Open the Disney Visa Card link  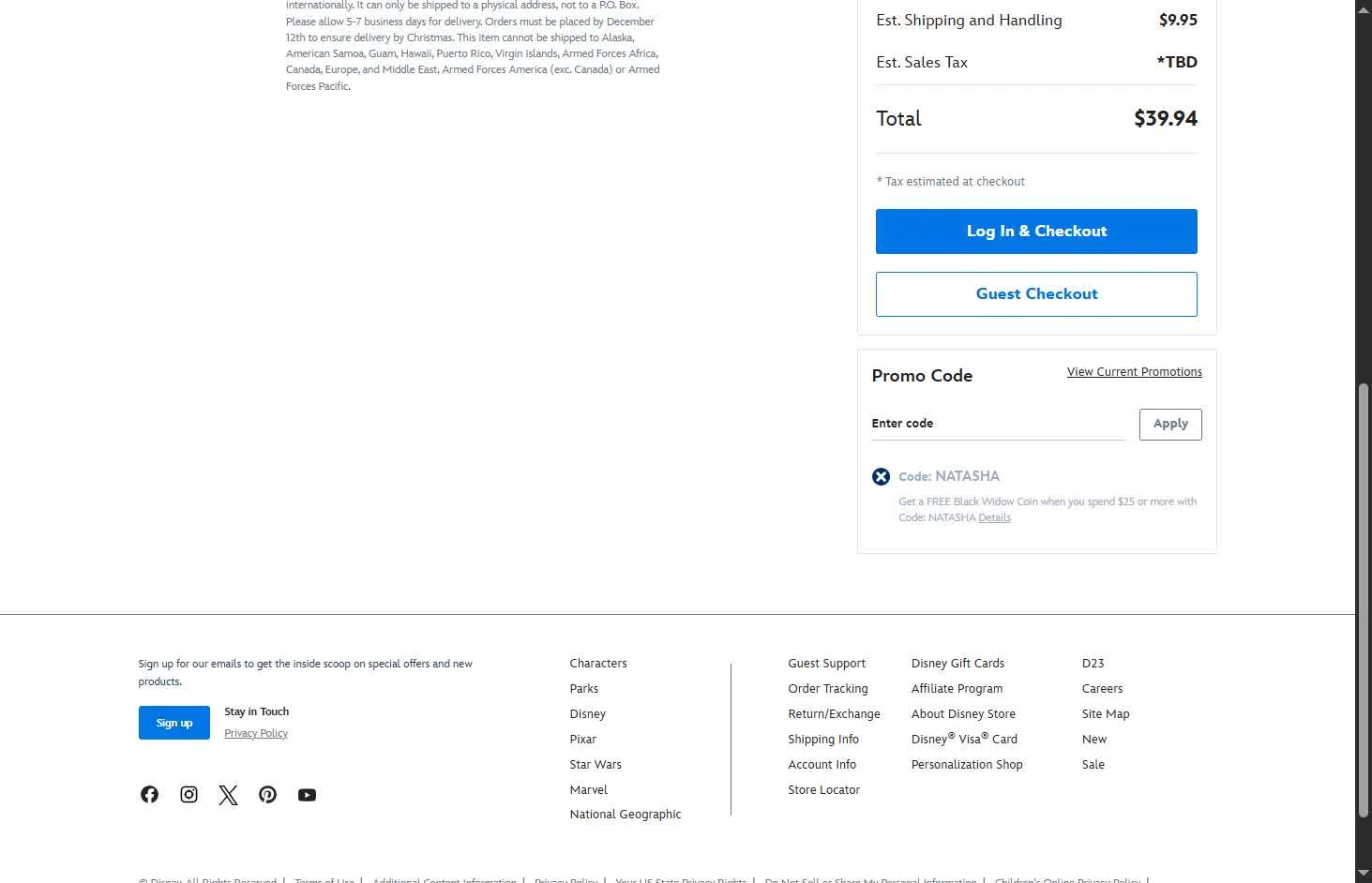coord(964,739)
